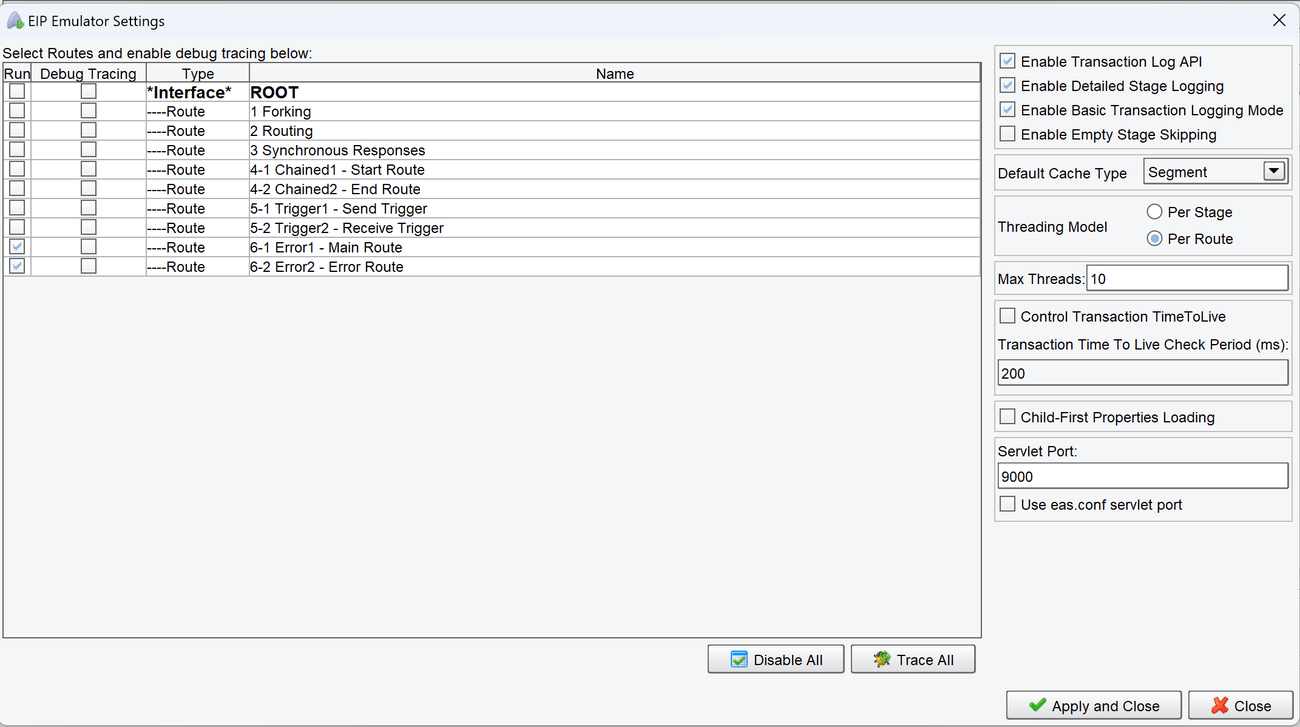Uncheck Run for 6-2 Error2 Error Route
The width and height of the screenshot is (1300, 727).
click(17, 266)
